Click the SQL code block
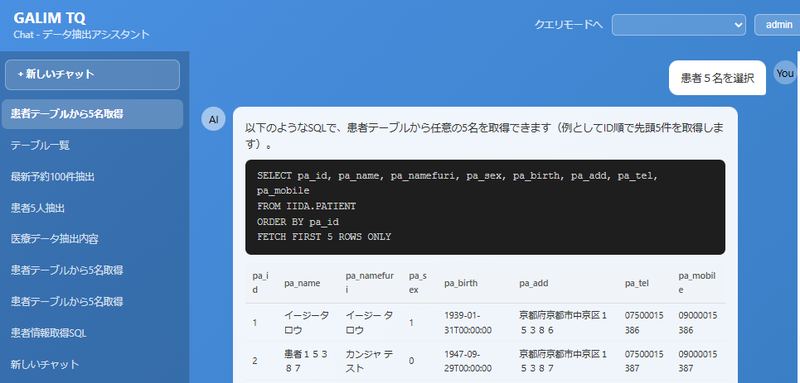The image size is (800, 383). coord(485,207)
